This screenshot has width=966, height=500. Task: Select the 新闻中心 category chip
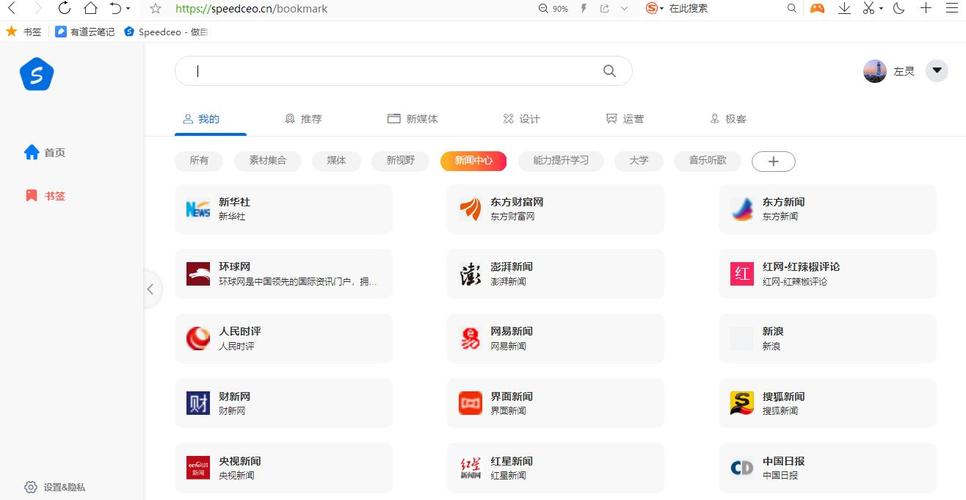click(473, 161)
